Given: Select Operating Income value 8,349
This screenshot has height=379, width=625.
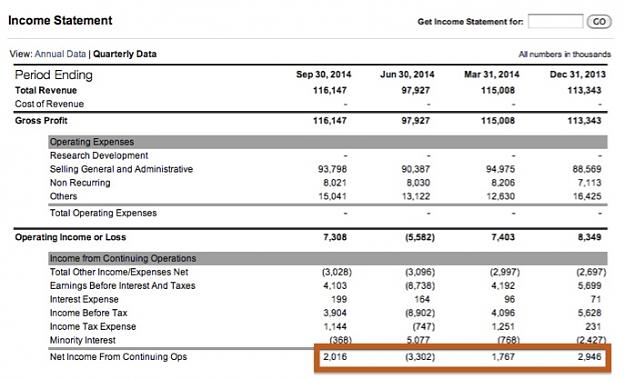Looking at the screenshot, I should click(590, 237).
